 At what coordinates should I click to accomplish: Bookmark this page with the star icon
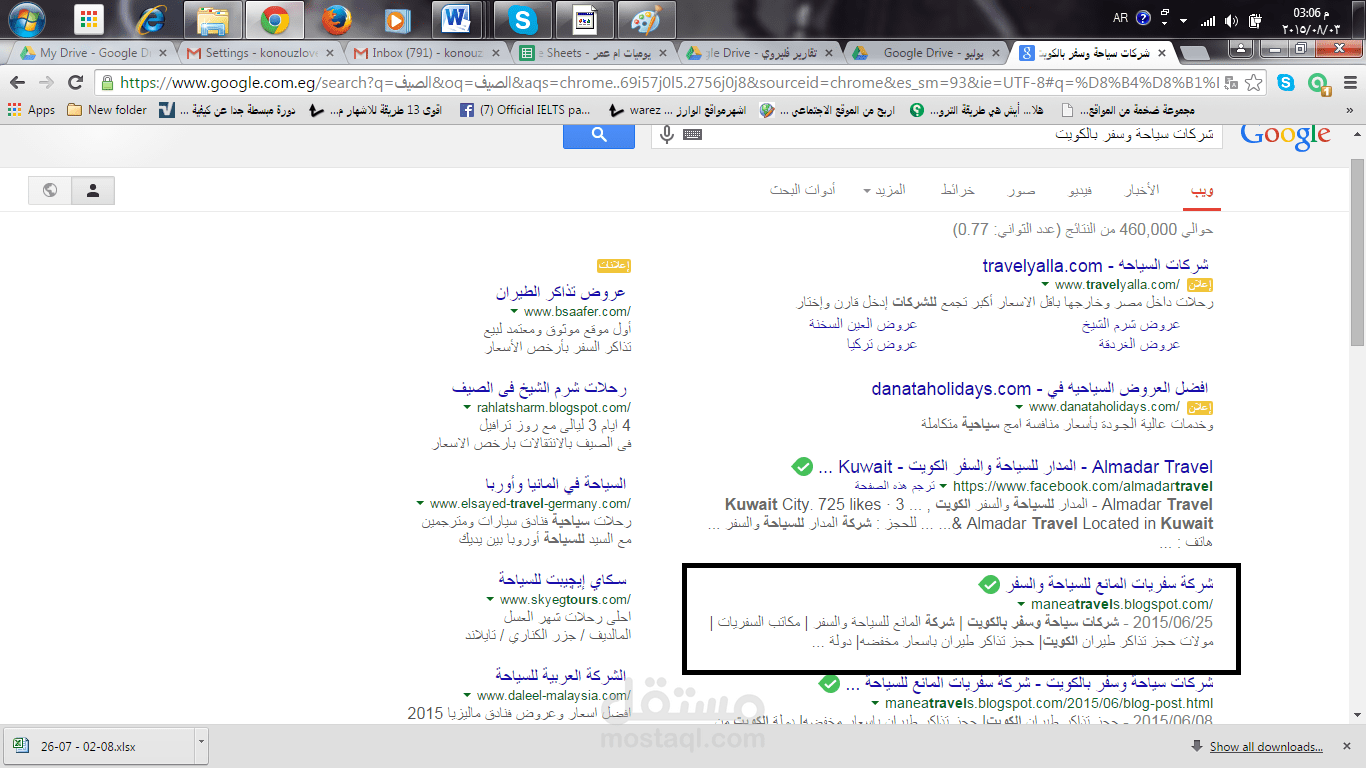[x=1253, y=83]
